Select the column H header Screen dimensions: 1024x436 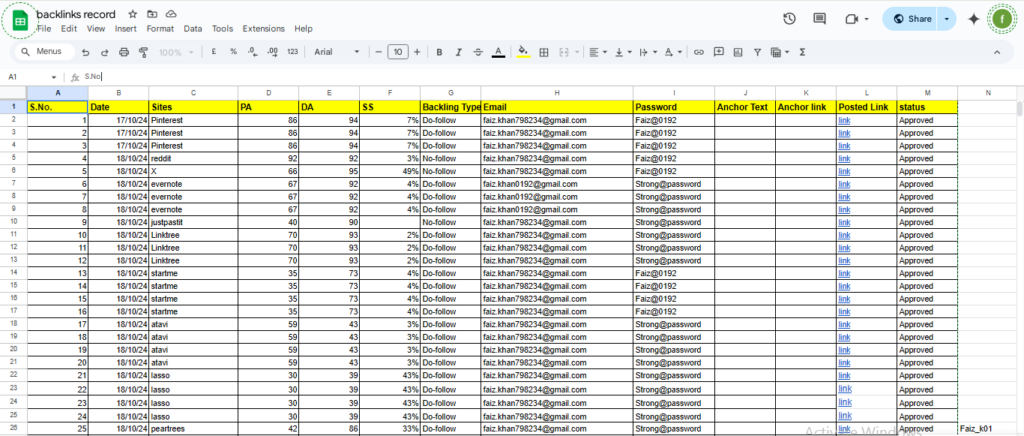click(556, 93)
